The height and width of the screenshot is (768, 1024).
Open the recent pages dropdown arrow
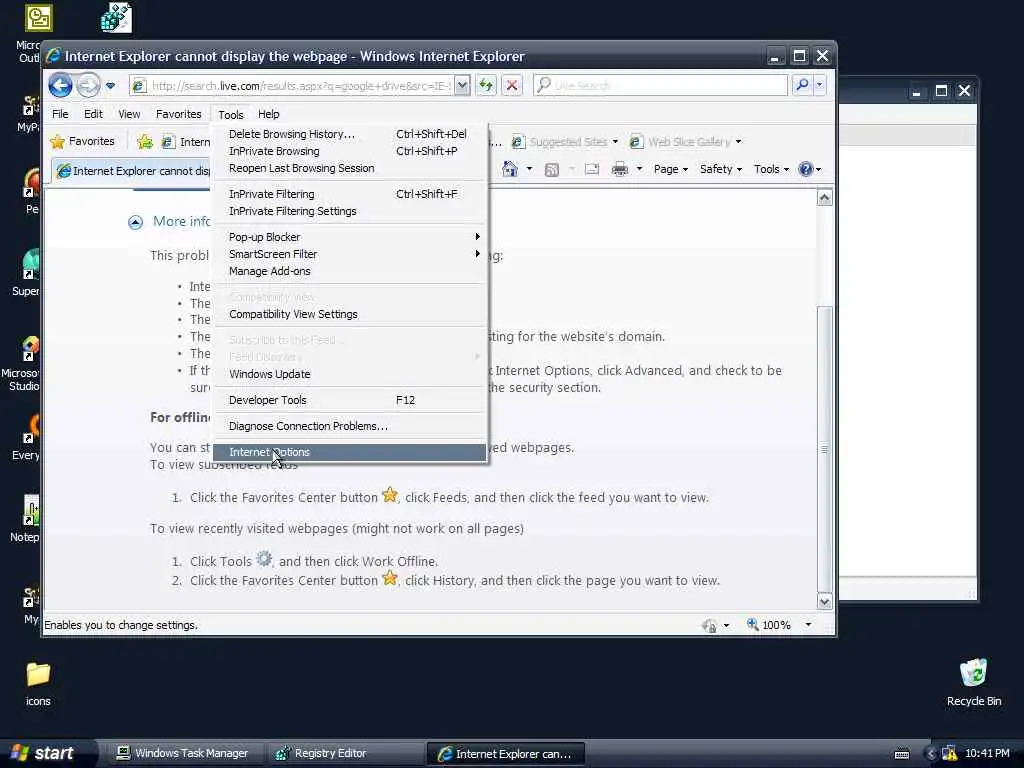110,86
